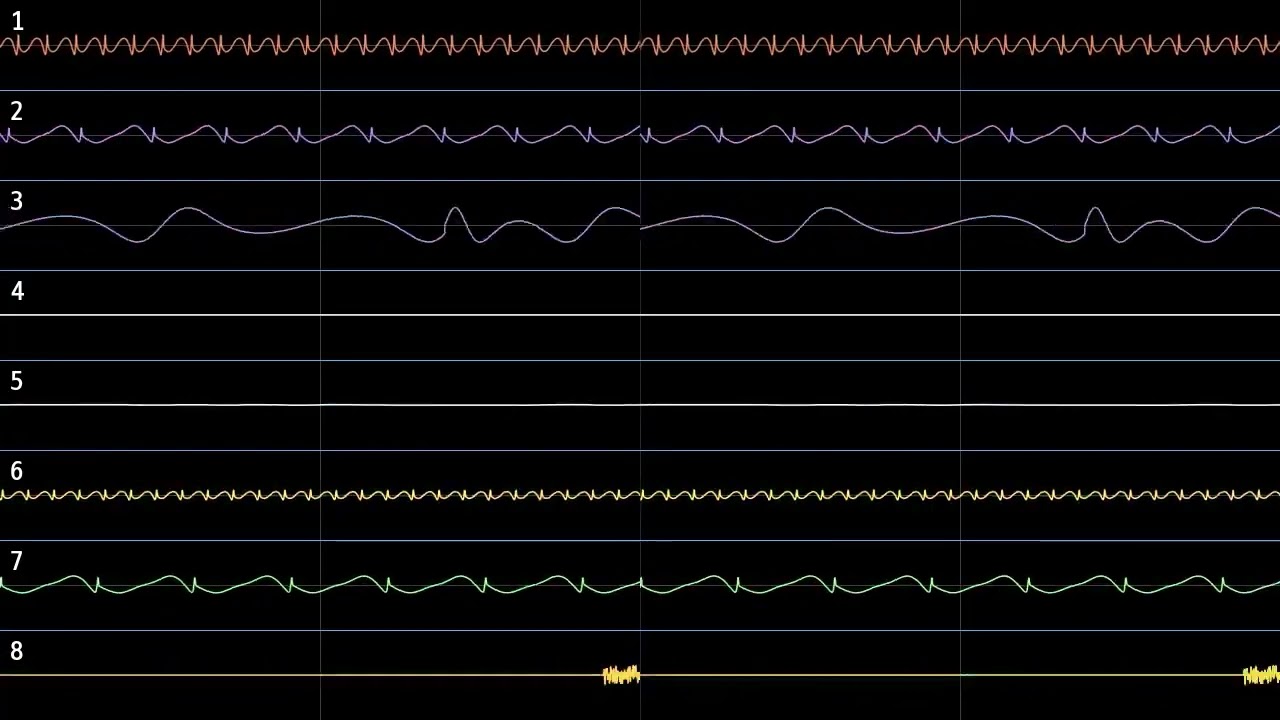Click the yellow waveform in channel 6

(640, 494)
